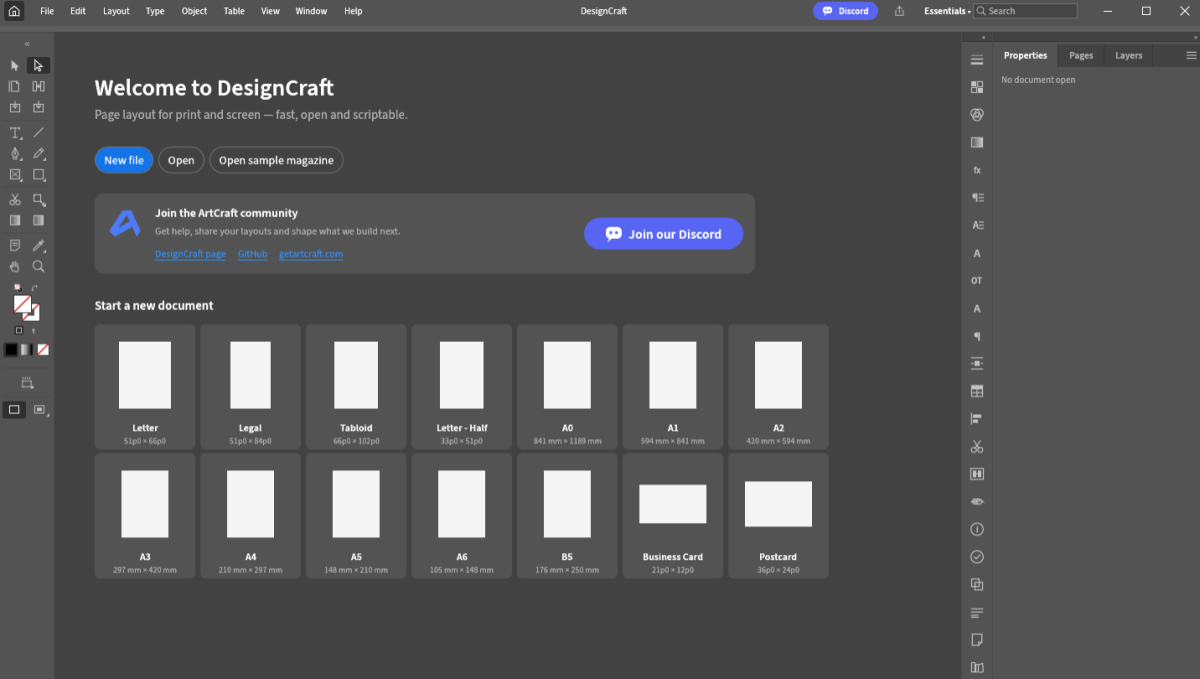The width and height of the screenshot is (1200, 679).
Task: Toggle formatting affects container
Action: point(19,330)
